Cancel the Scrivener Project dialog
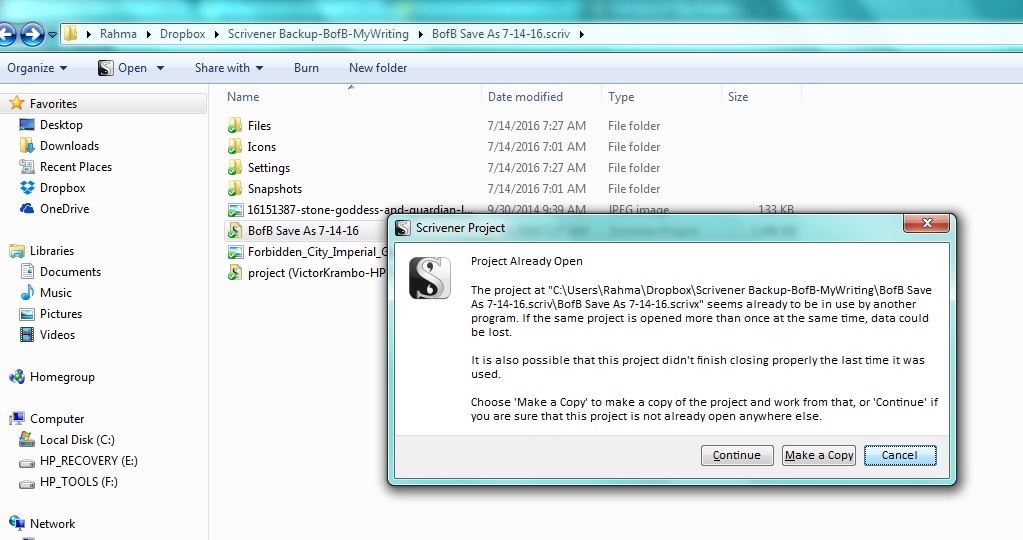 [x=900, y=455]
